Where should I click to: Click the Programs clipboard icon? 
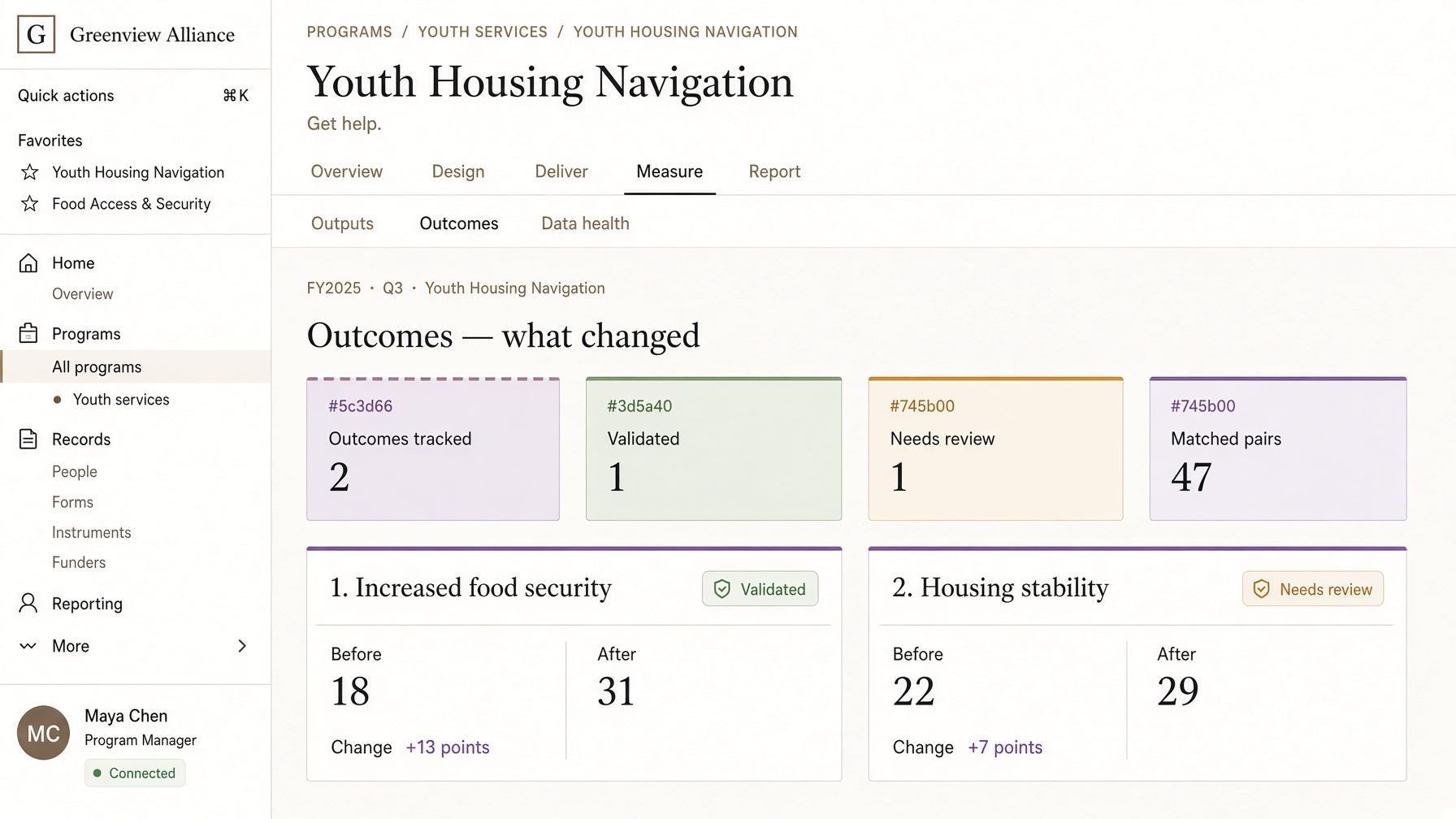[x=28, y=334]
